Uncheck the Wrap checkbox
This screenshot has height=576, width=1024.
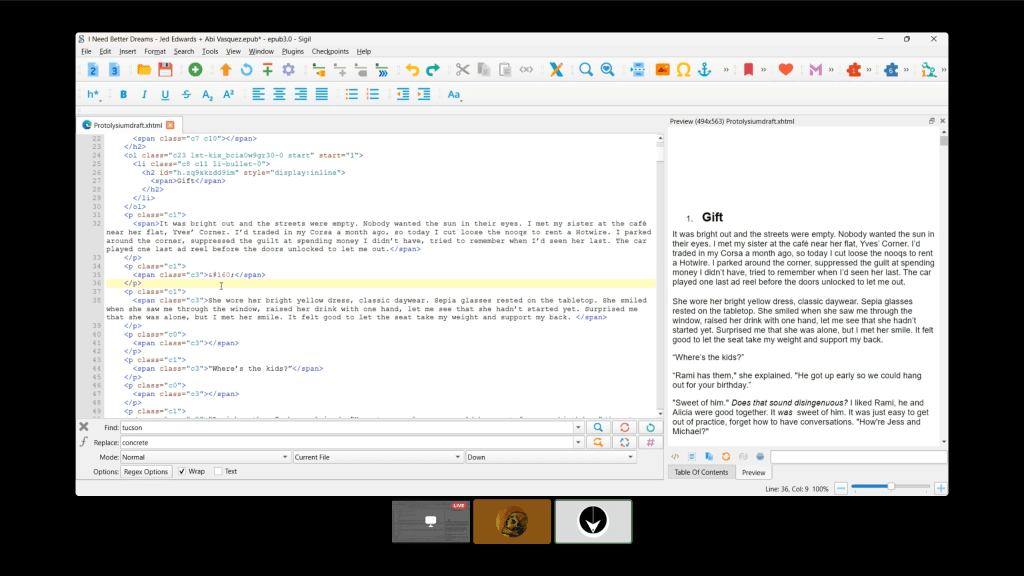pyautogui.click(x=183, y=471)
